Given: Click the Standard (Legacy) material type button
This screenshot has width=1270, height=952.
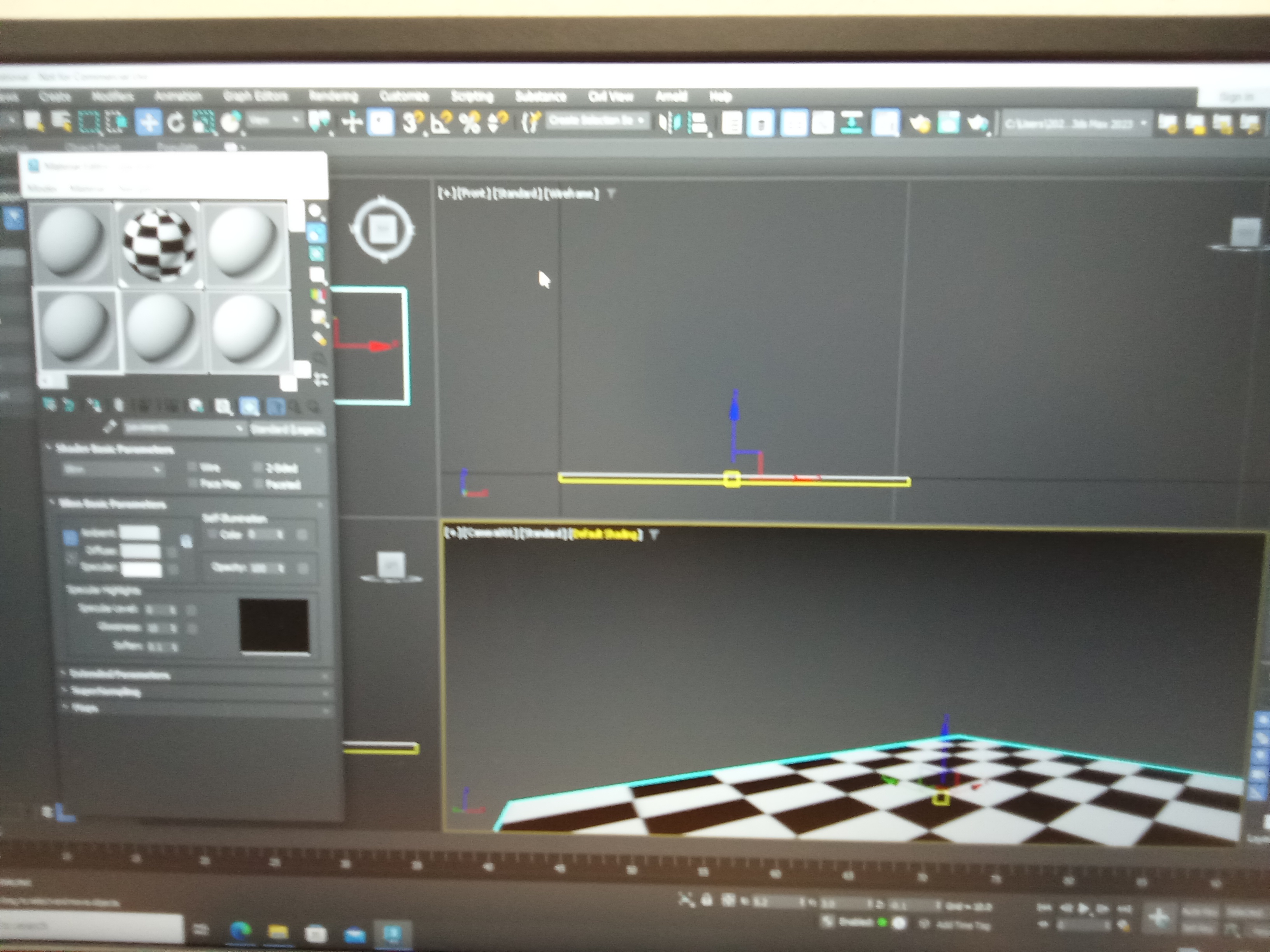Looking at the screenshot, I should coord(288,429).
